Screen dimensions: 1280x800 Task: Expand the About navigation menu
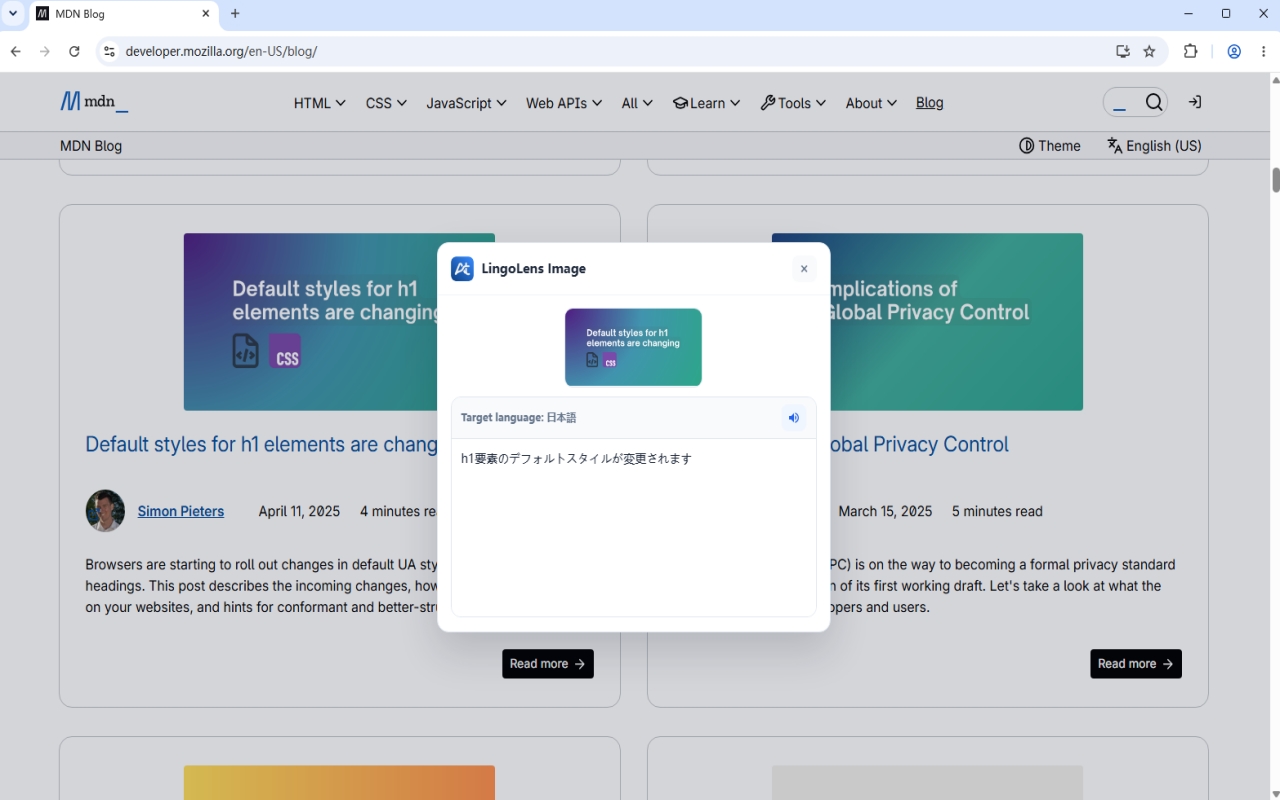(871, 103)
